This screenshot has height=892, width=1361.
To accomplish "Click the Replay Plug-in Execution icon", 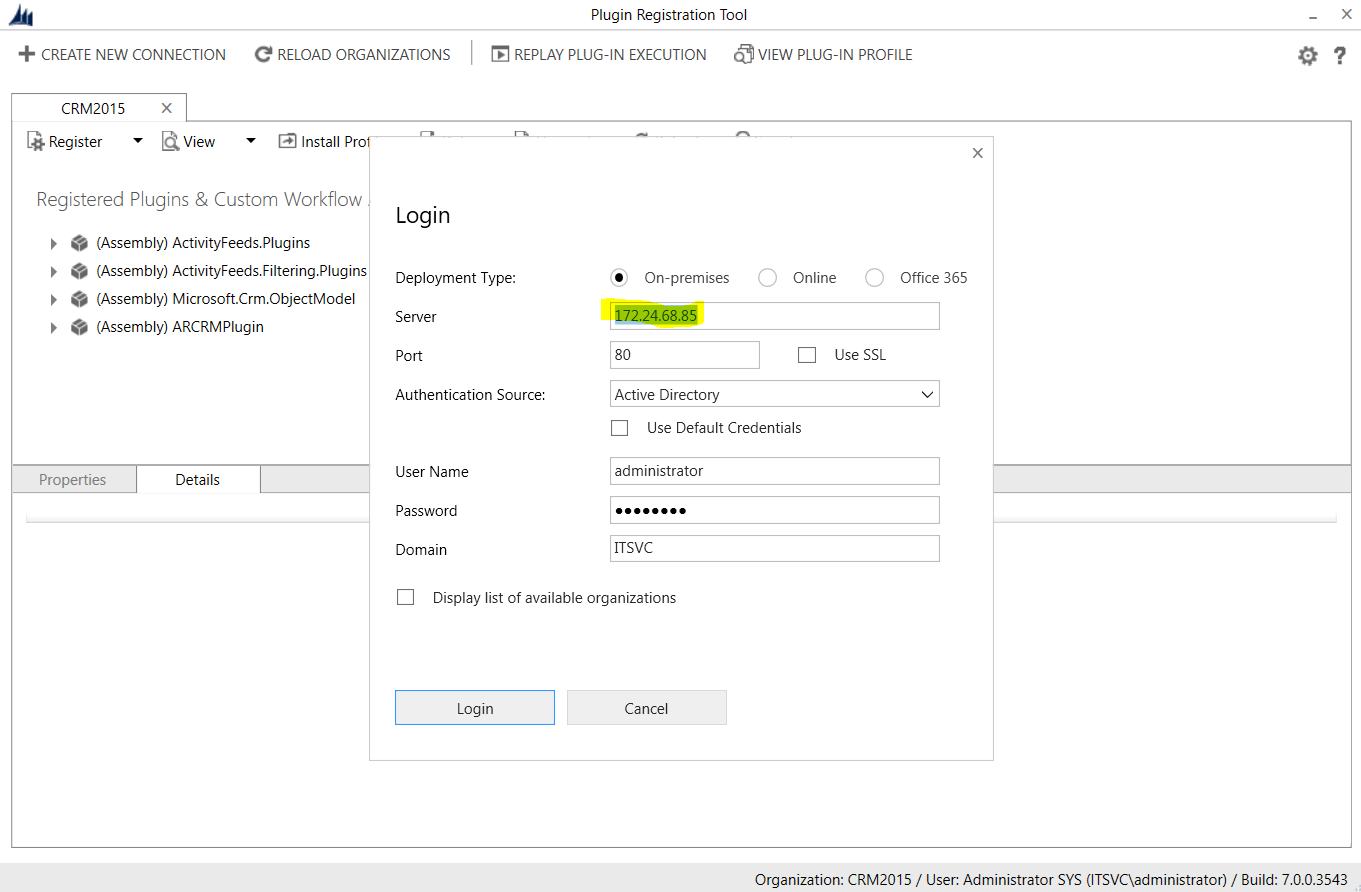I will click(500, 54).
